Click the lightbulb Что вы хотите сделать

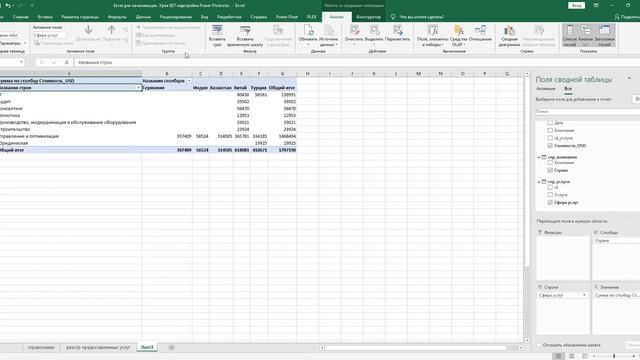(393, 17)
